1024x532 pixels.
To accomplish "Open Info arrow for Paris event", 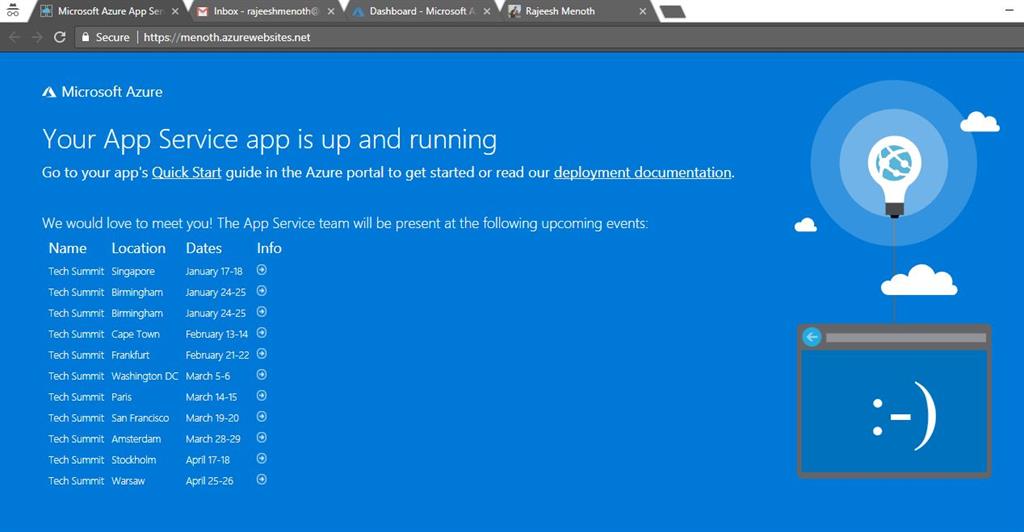I will point(262,396).
